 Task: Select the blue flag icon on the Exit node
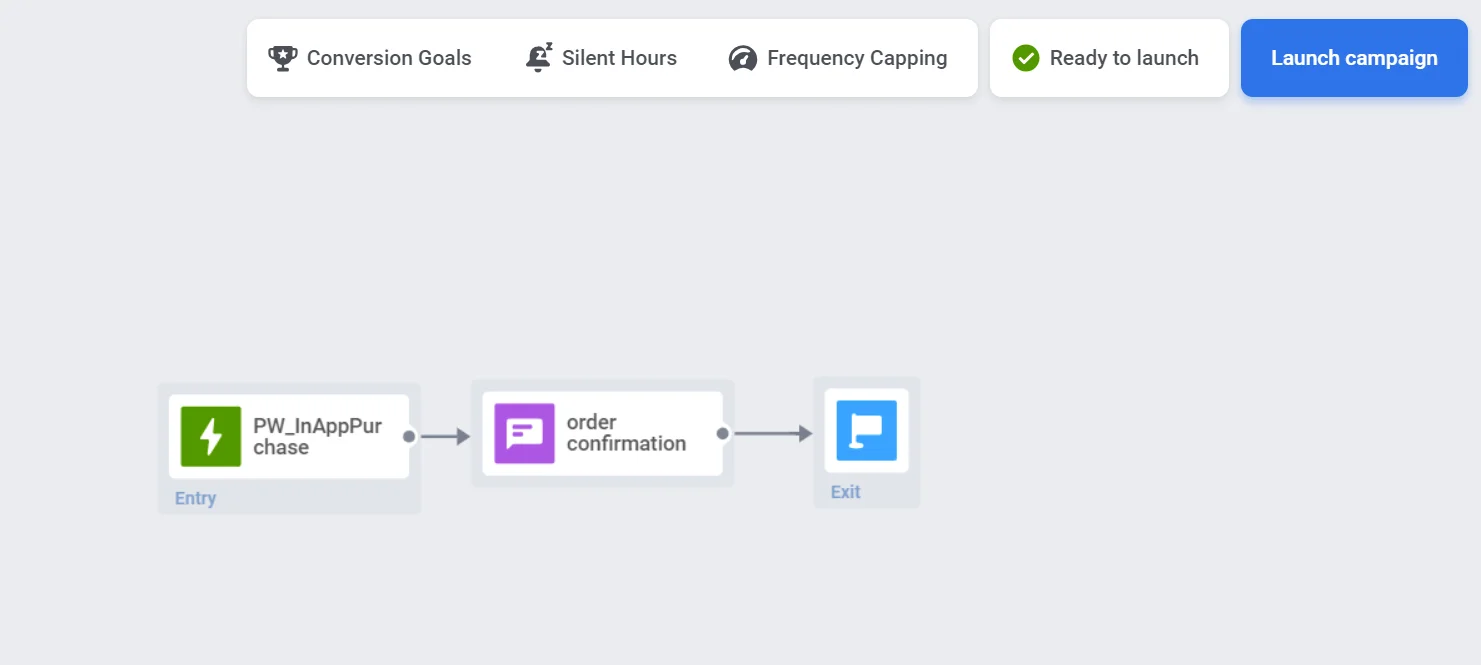click(865, 431)
